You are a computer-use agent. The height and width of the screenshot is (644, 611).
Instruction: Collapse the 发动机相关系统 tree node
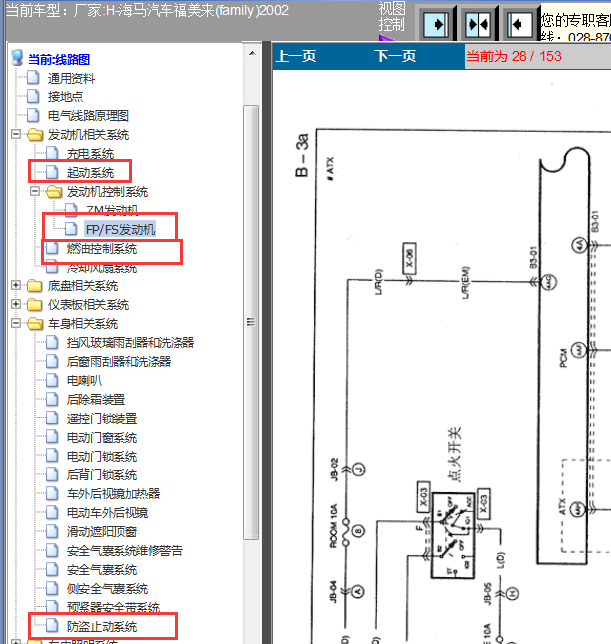click(16, 134)
